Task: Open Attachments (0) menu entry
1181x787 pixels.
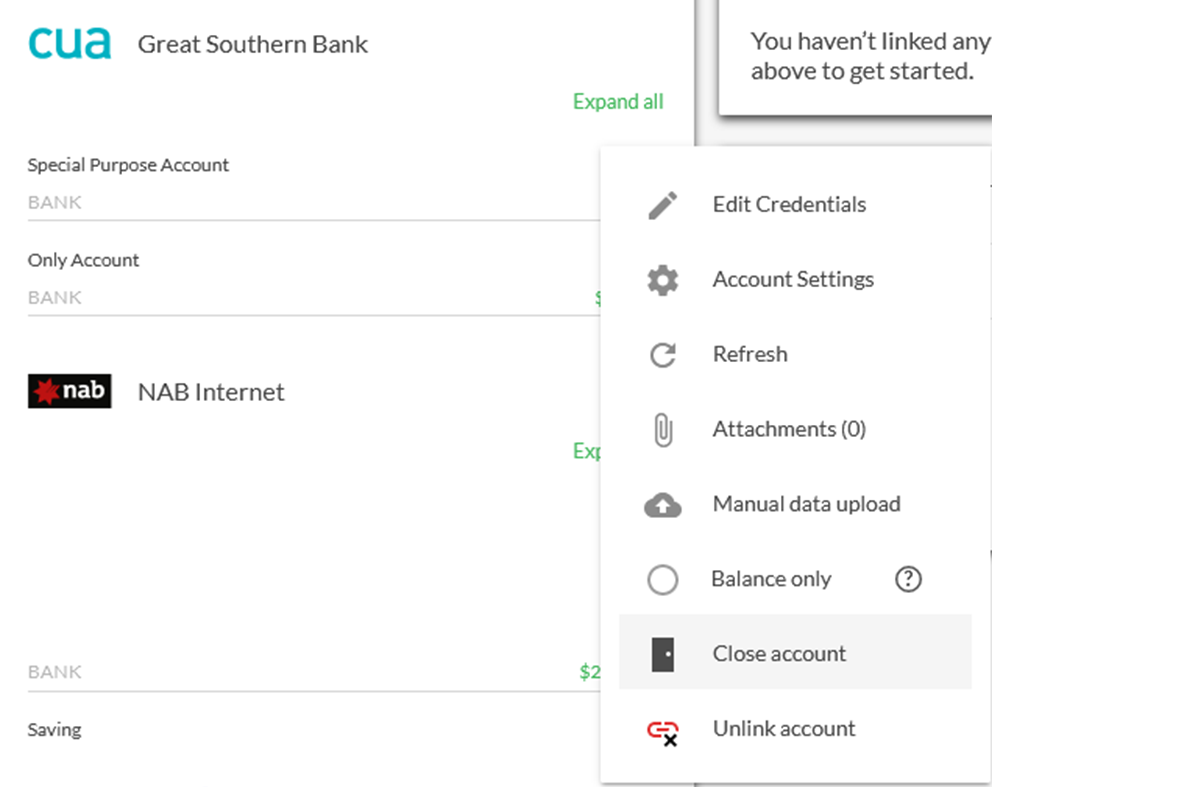Action: point(795,429)
